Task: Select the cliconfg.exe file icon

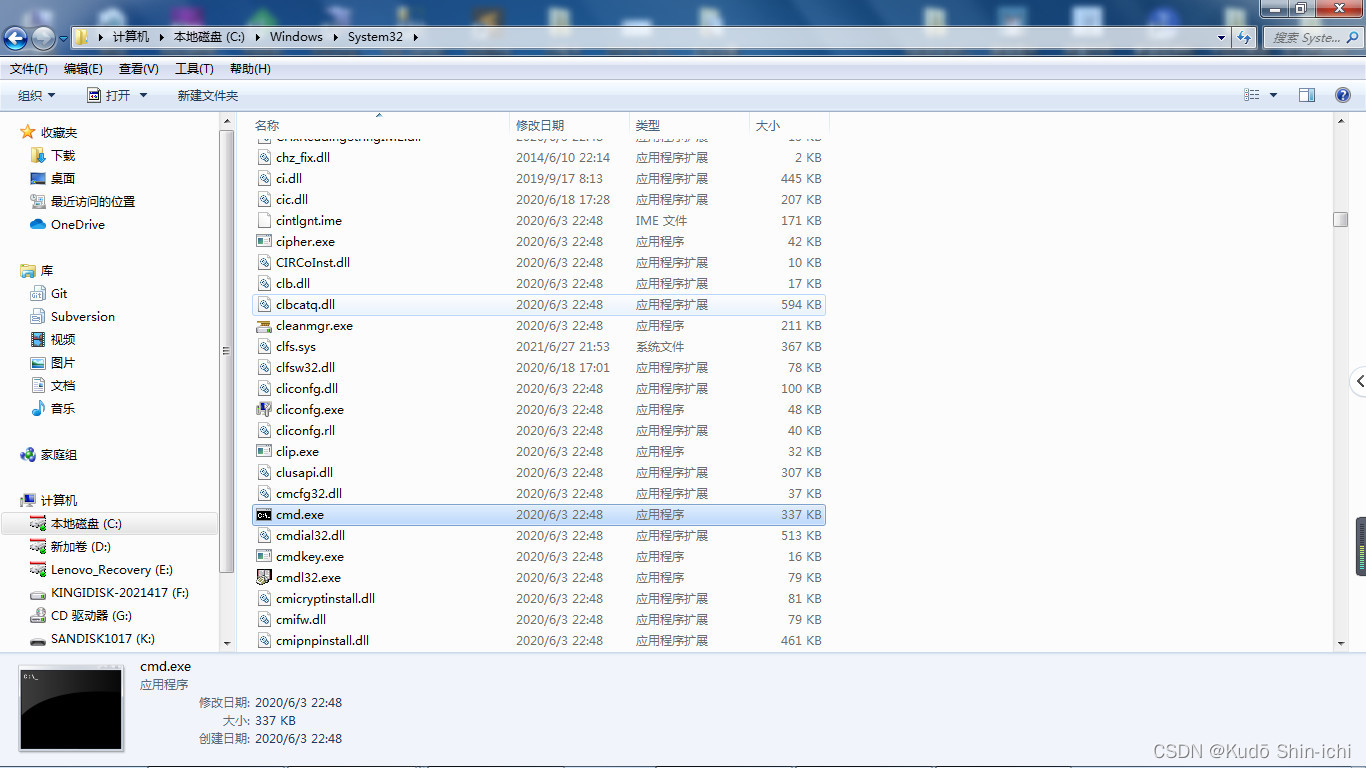Action: (264, 410)
